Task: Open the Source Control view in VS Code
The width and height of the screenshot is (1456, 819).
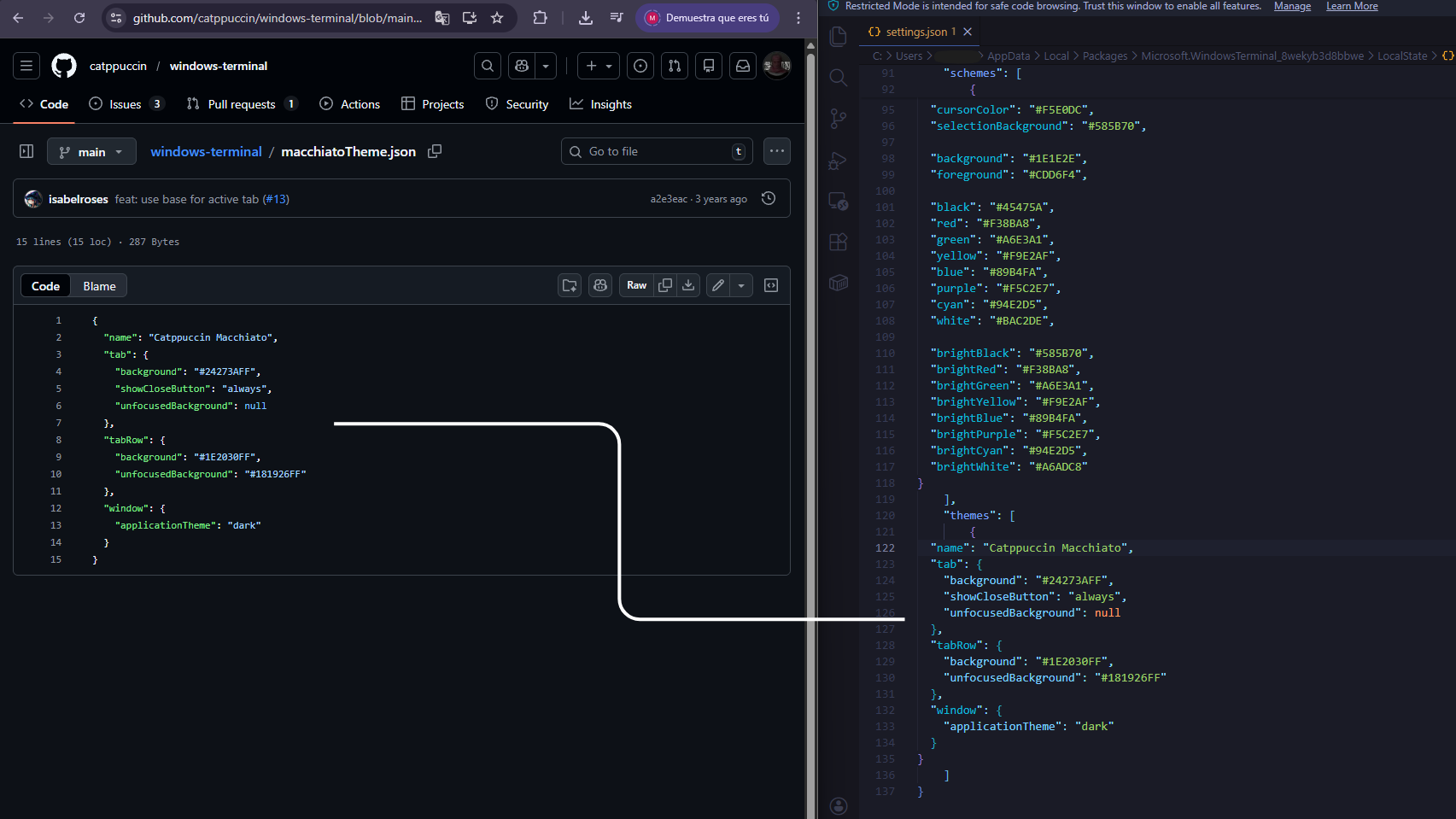Action: tap(839, 118)
